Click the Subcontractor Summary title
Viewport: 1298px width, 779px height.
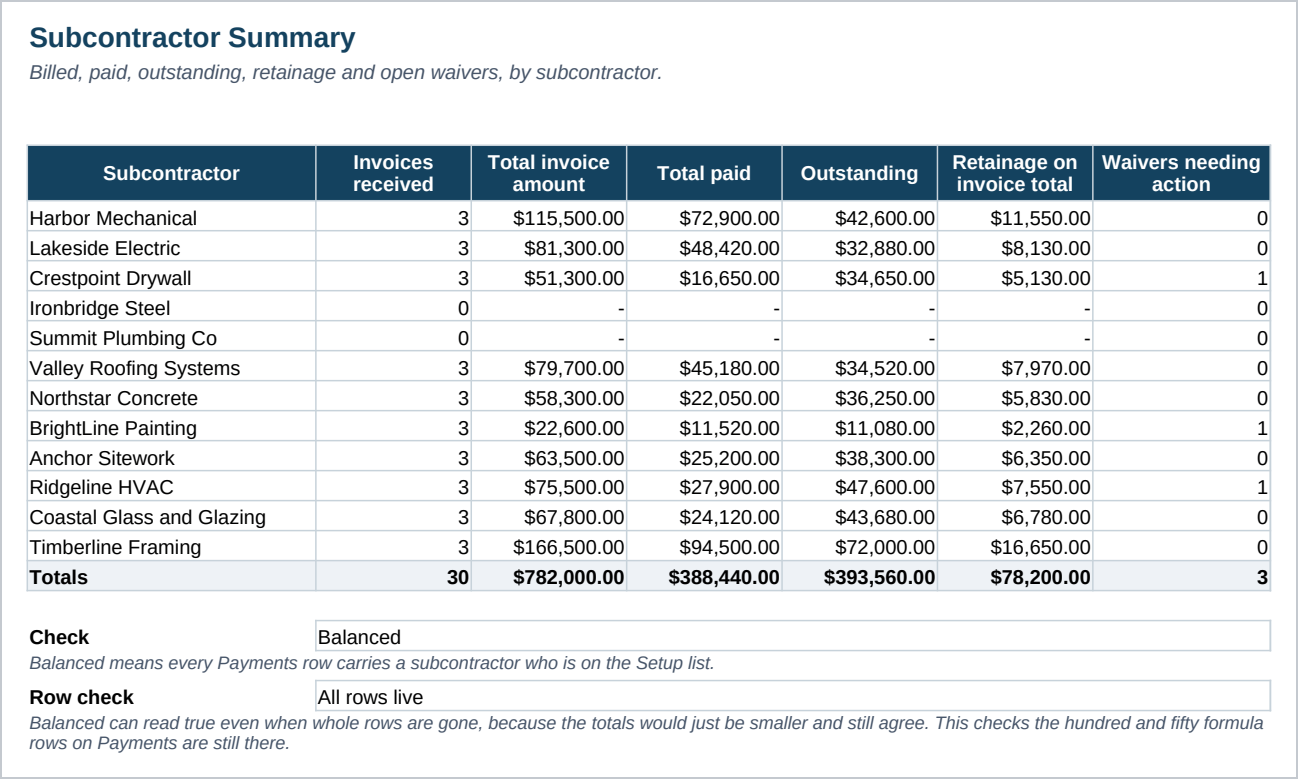(x=192, y=38)
